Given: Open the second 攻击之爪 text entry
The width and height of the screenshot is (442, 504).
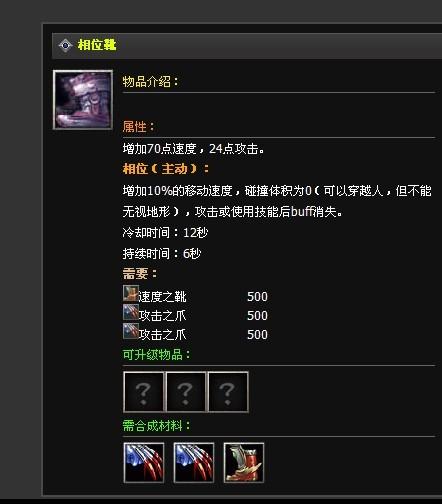Looking at the screenshot, I should coord(162,335).
